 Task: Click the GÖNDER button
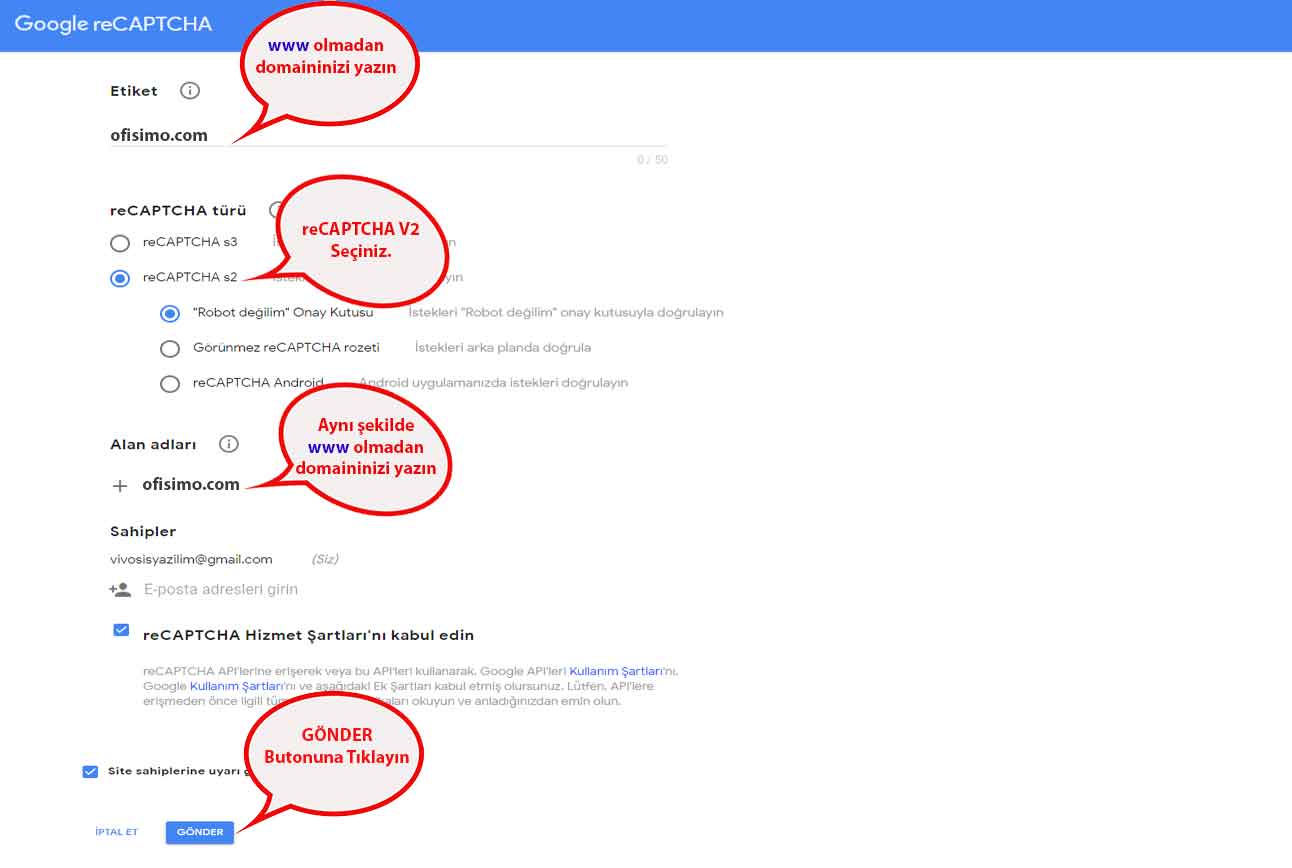click(200, 832)
